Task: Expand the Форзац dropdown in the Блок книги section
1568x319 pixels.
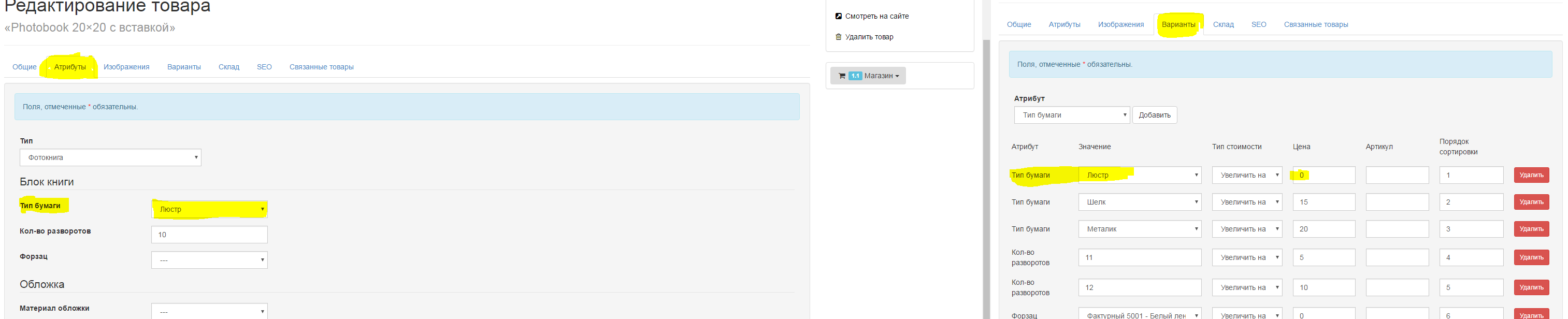Action: (x=209, y=260)
